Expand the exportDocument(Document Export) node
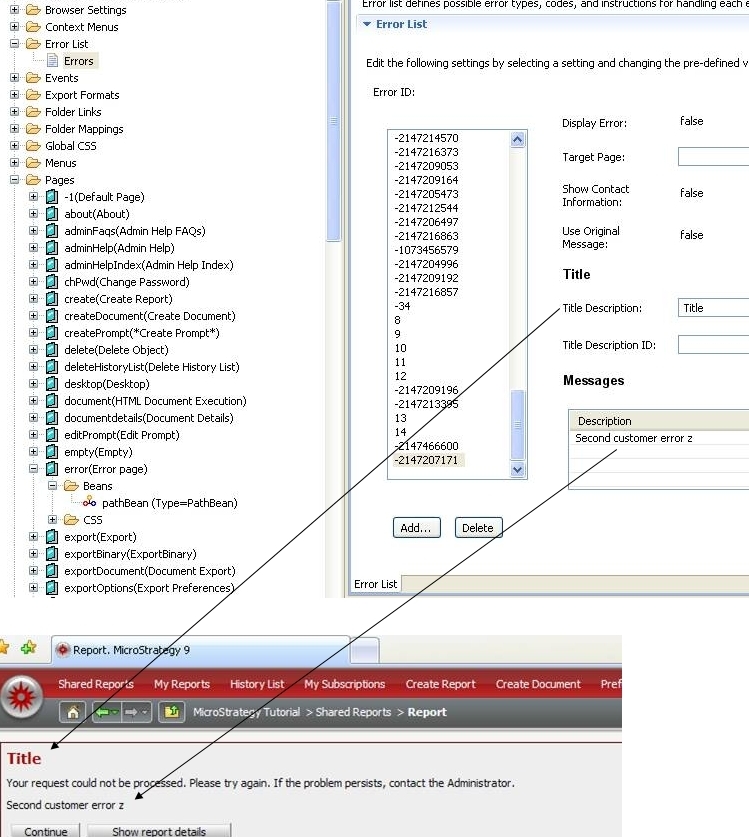Image resolution: width=749 pixels, height=837 pixels. (x=34, y=571)
